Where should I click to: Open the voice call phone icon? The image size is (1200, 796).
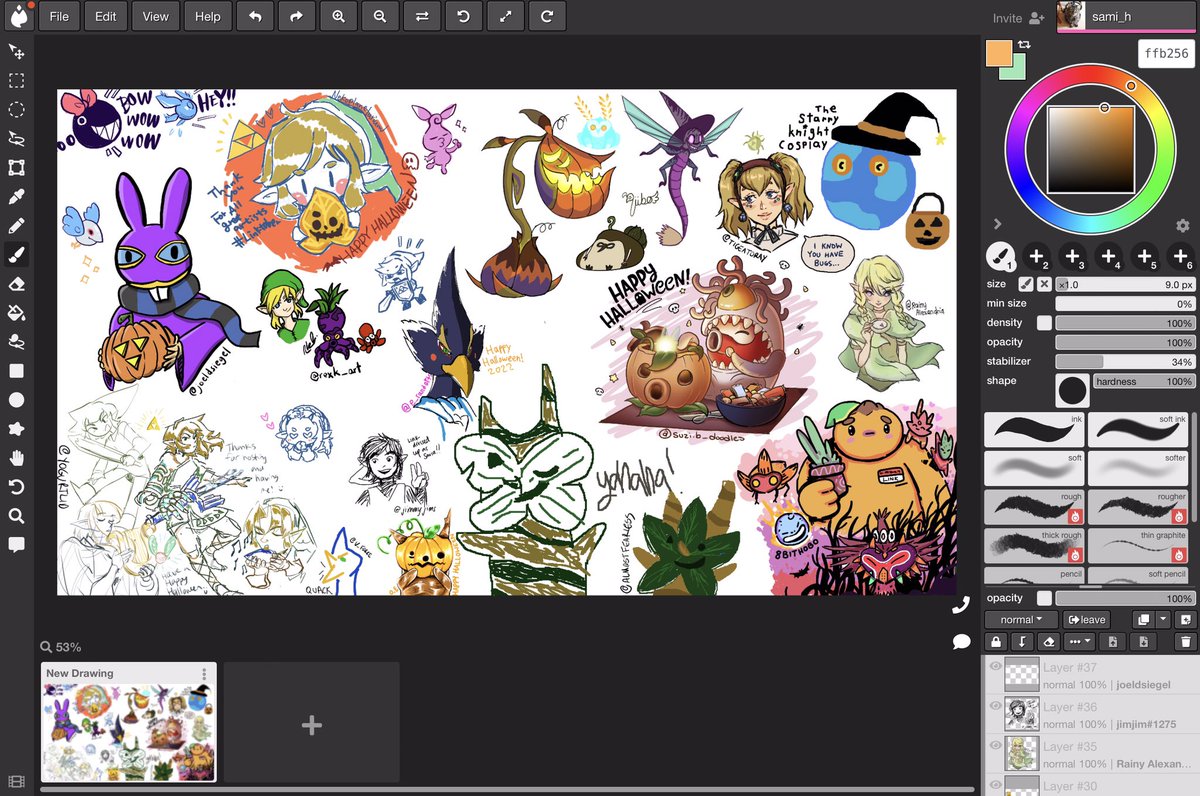tap(961, 604)
